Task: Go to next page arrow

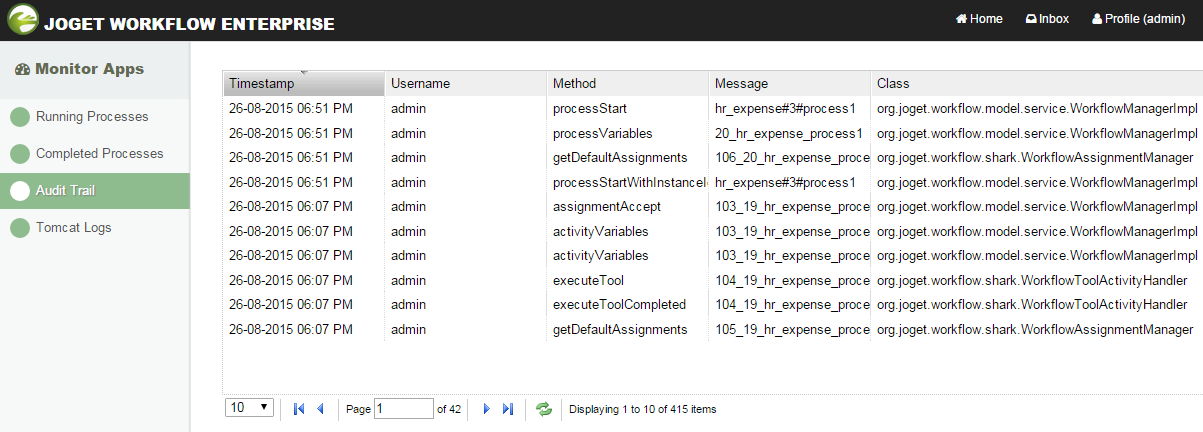Action: pyautogui.click(x=487, y=409)
